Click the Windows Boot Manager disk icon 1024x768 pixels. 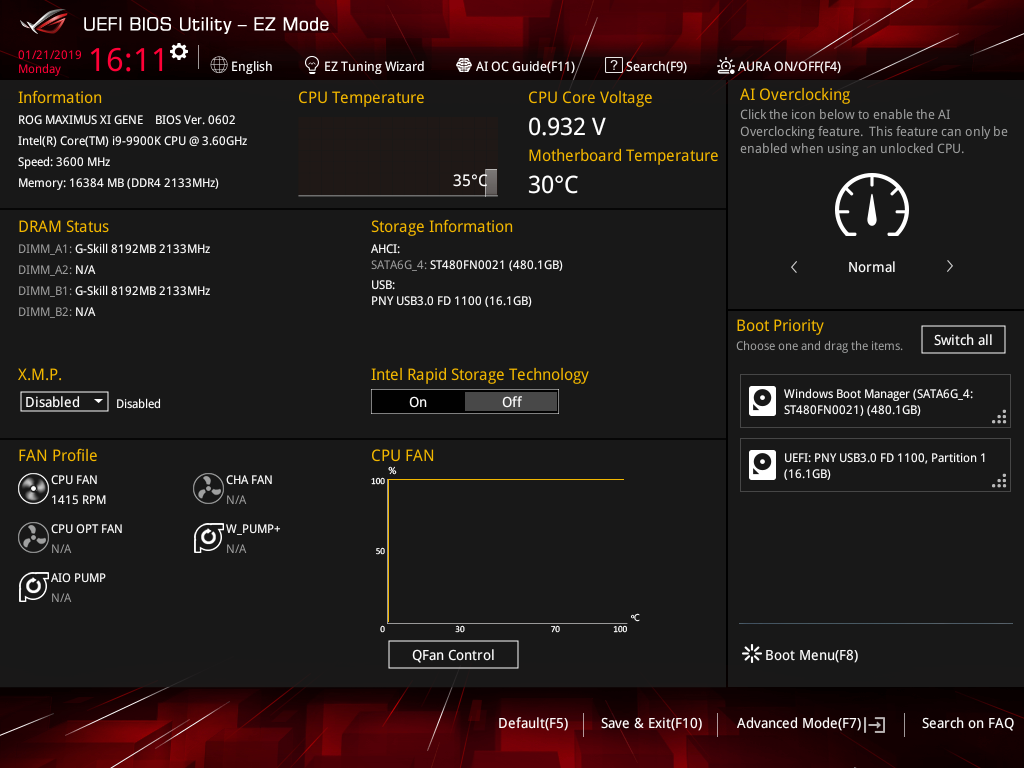click(x=762, y=401)
